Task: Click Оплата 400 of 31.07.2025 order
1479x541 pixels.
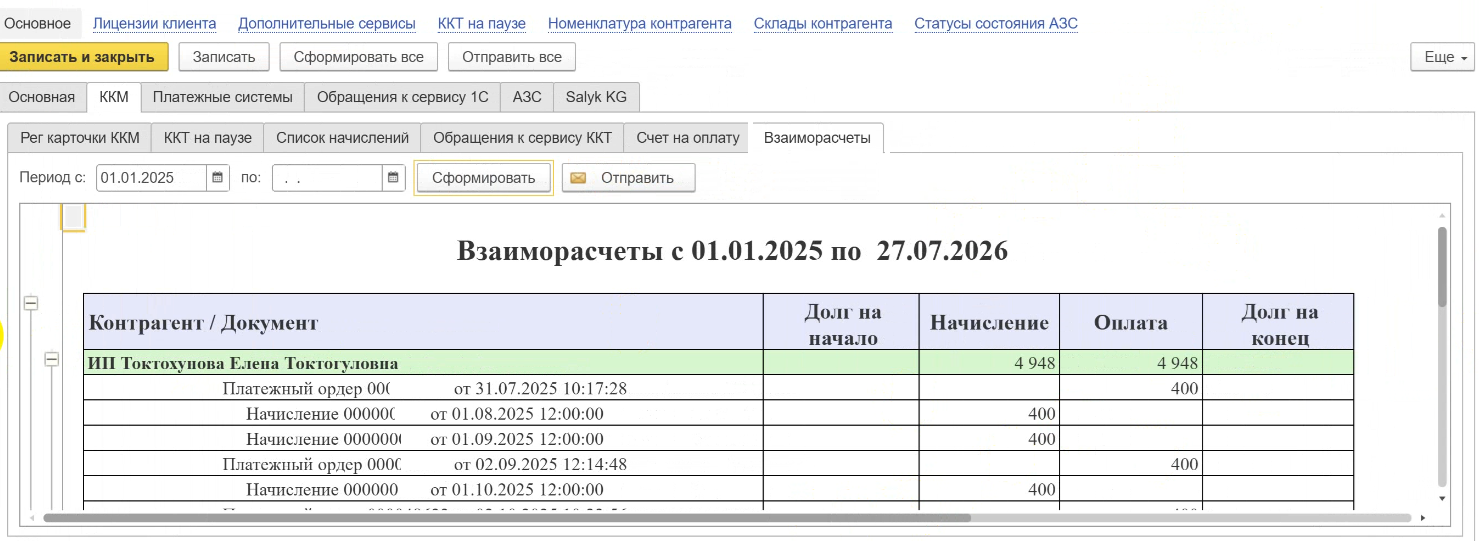Action: 1185,388
